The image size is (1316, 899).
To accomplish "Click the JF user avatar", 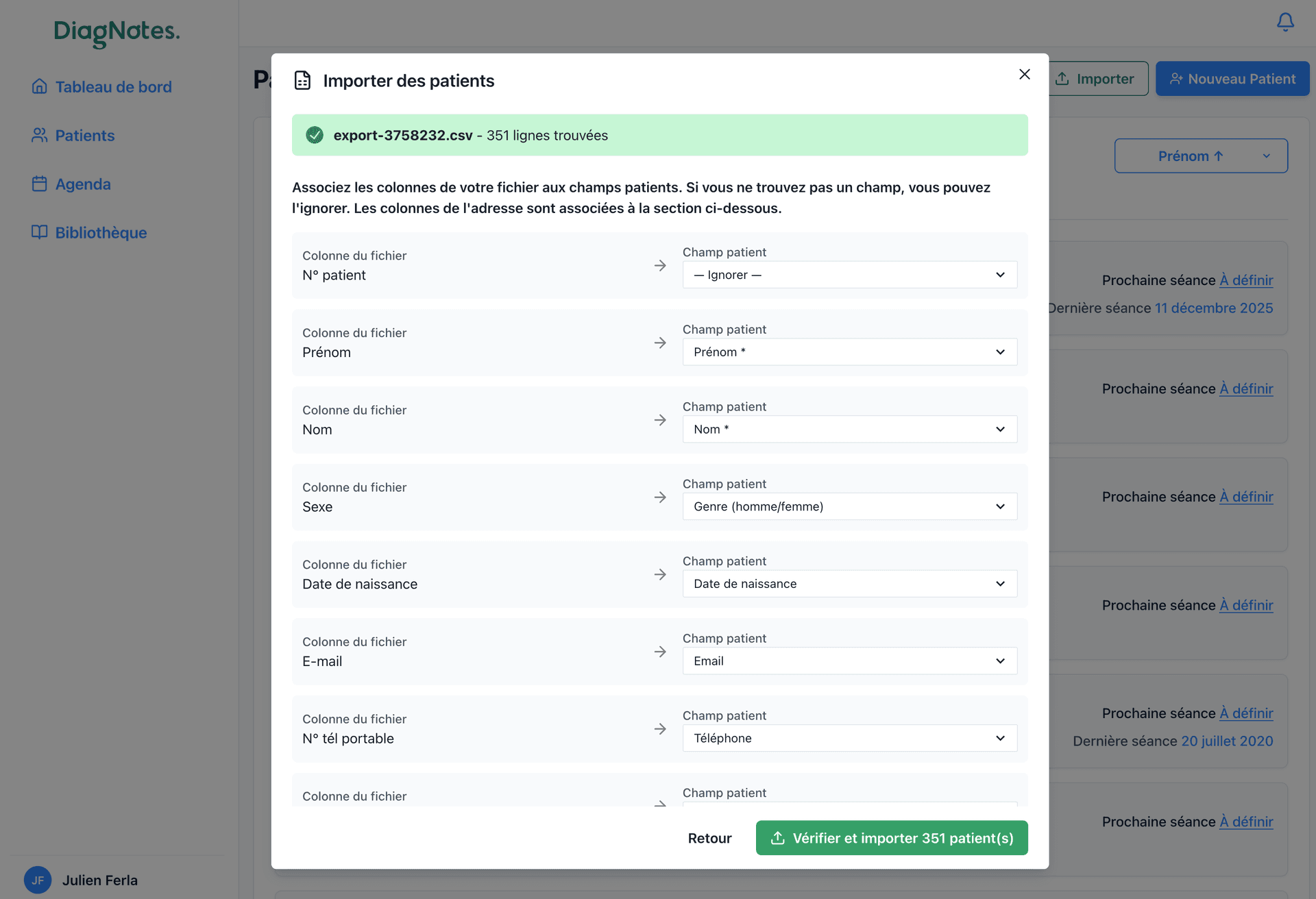I will click(x=37, y=880).
